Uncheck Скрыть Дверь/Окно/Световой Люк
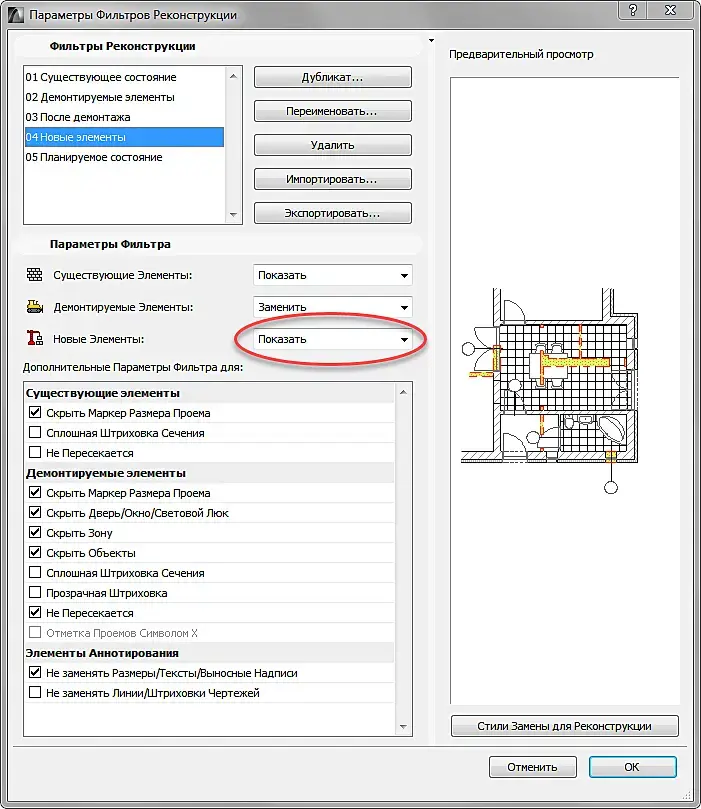 [x=35, y=512]
